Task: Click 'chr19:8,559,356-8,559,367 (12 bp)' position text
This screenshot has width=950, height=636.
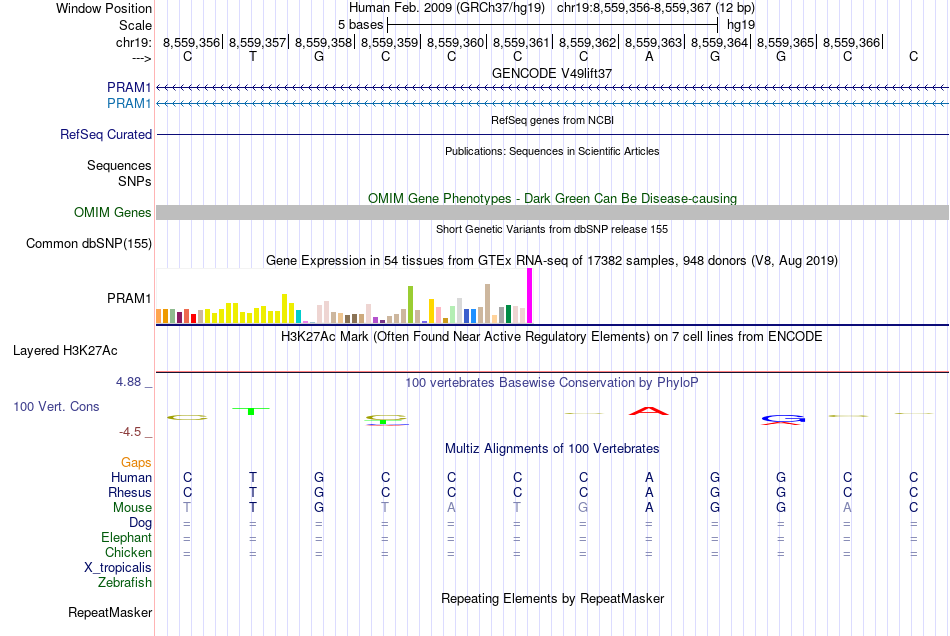Action: click(x=656, y=8)
